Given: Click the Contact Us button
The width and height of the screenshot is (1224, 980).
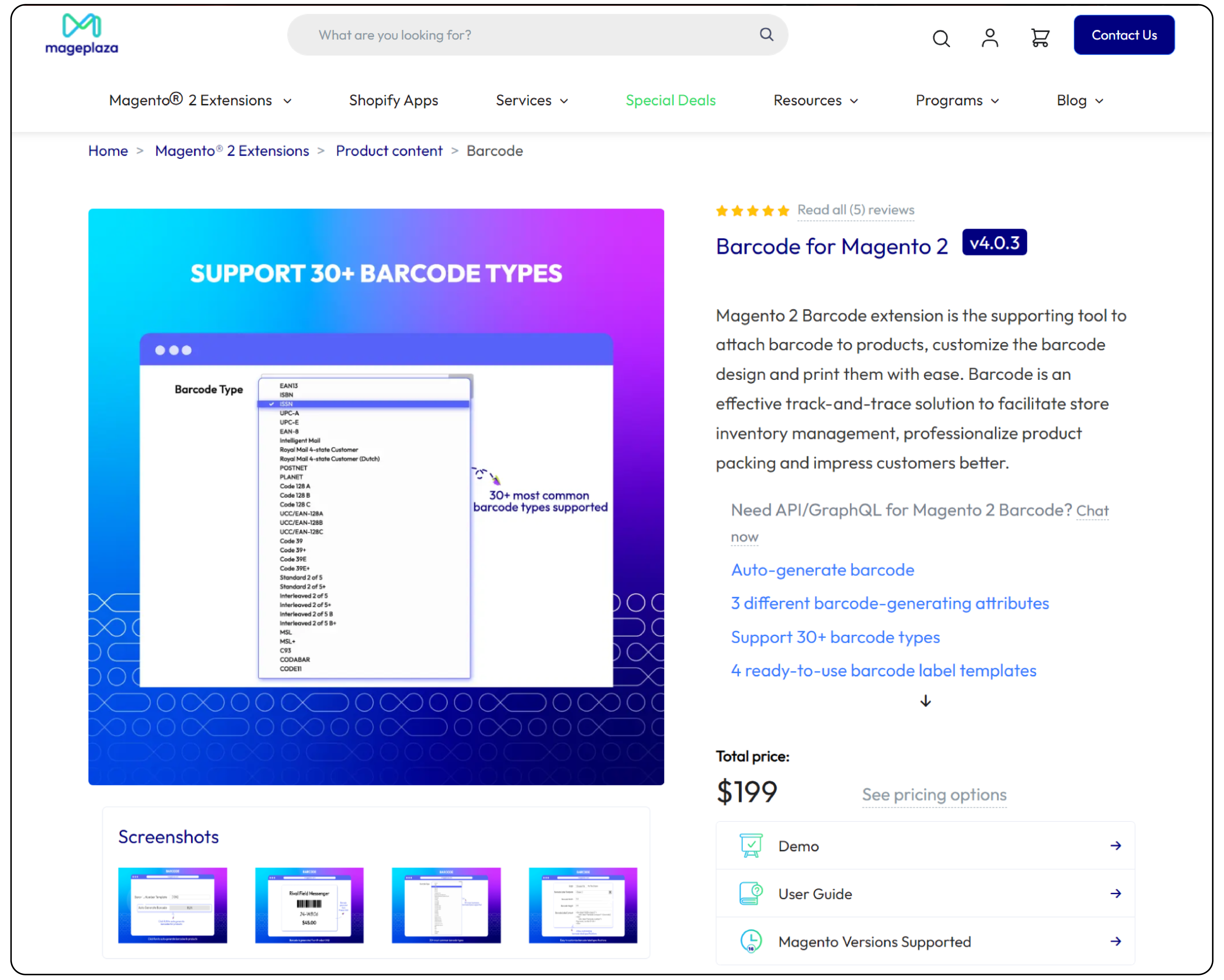Looking at the screenshot, I should pyautogui.click(x=1124, y=35).
